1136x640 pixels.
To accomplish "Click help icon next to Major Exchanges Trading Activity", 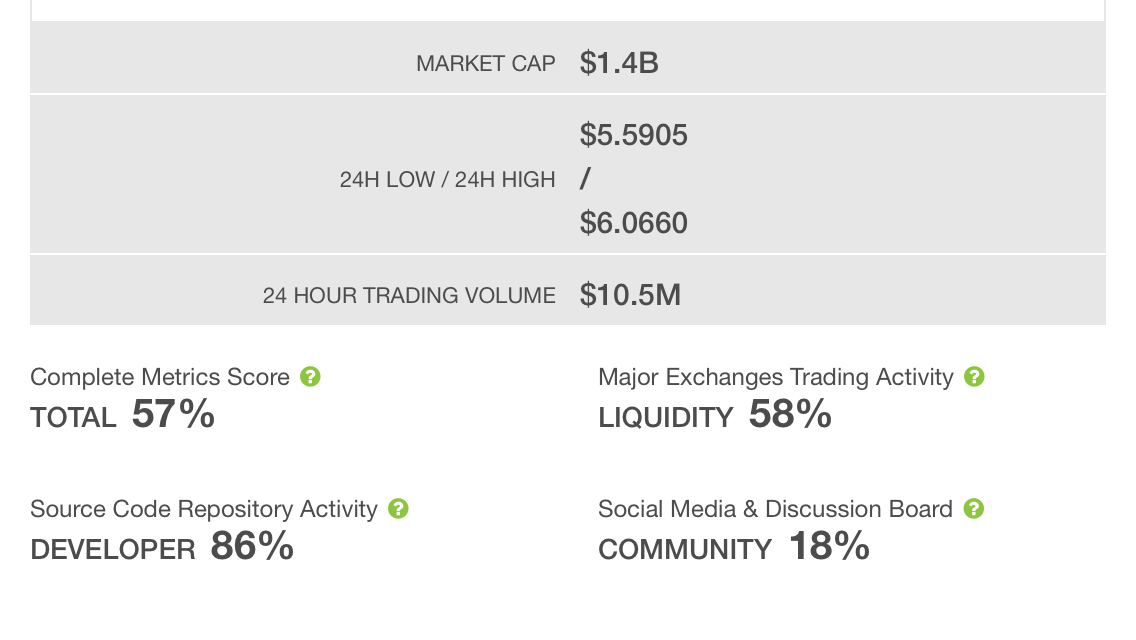I will tap(974, 377).
